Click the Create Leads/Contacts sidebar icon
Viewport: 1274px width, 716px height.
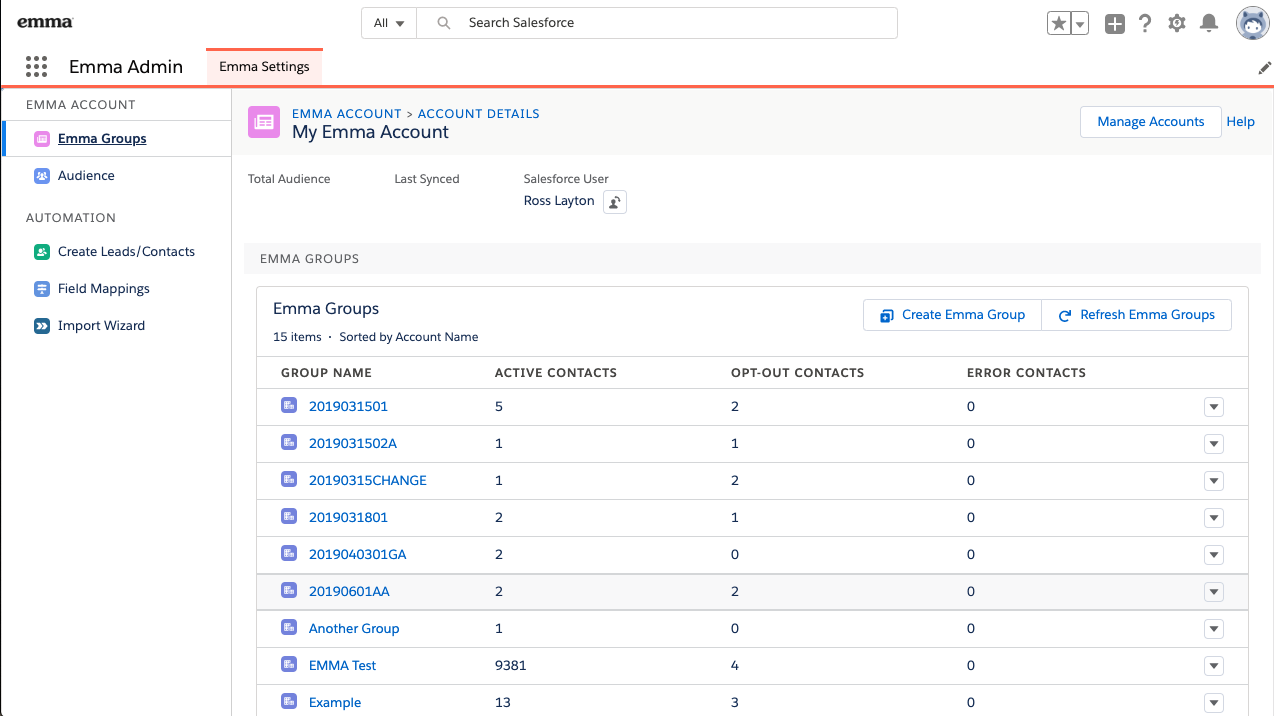point(42,252)
